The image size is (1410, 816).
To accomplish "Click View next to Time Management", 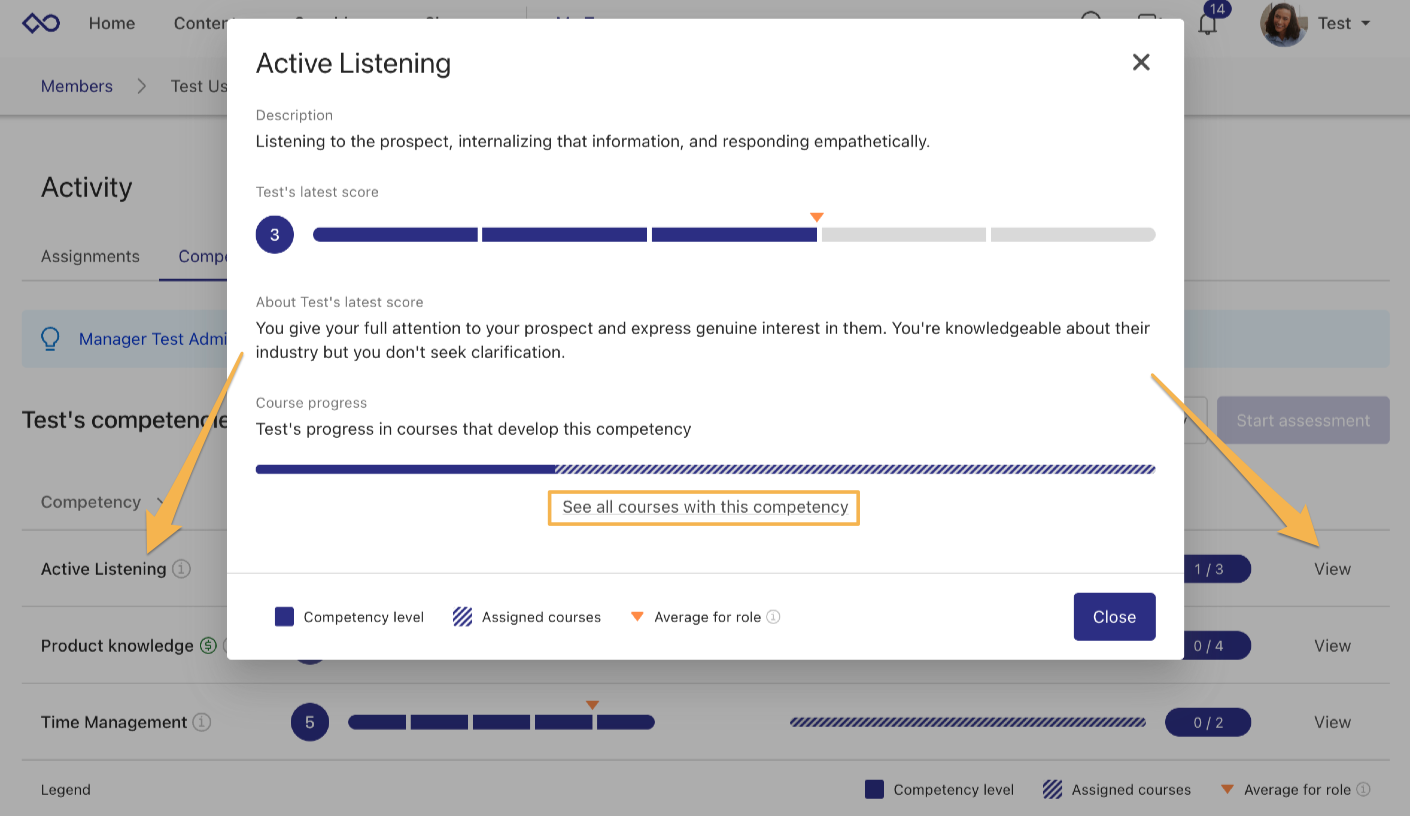I will (1332, 722).
